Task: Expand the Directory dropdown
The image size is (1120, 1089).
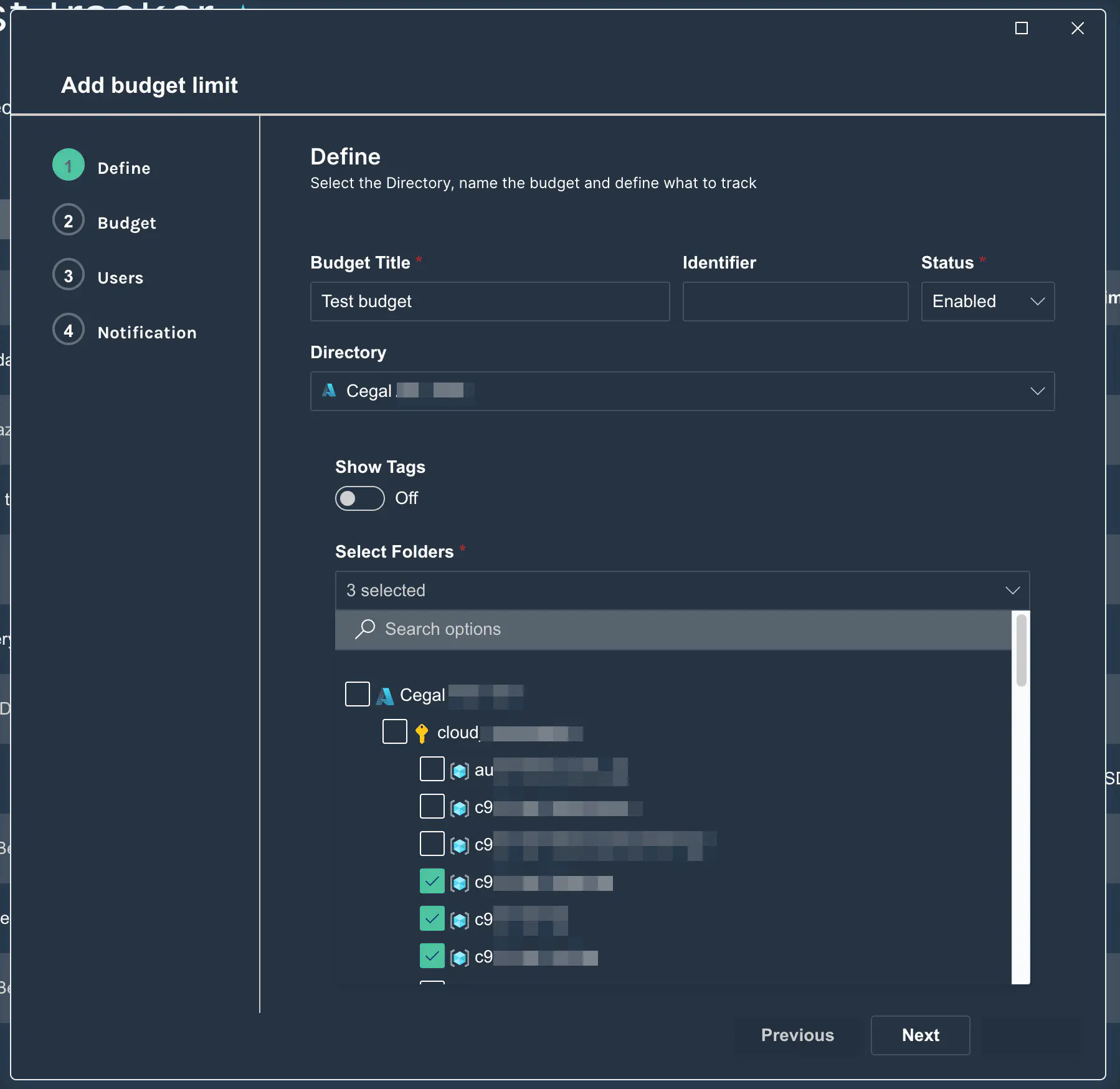Action: 681,391
